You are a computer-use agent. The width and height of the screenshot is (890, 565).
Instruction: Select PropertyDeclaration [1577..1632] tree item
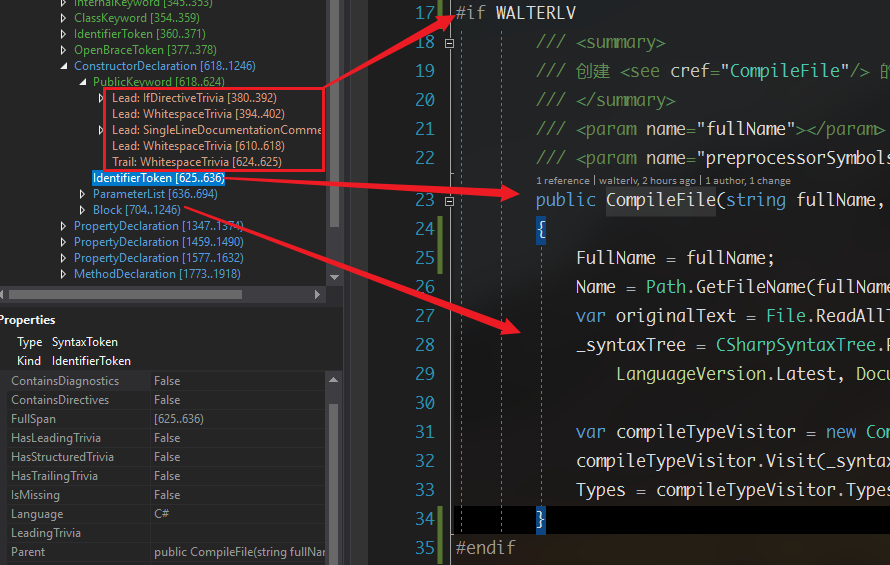[158, 258]
